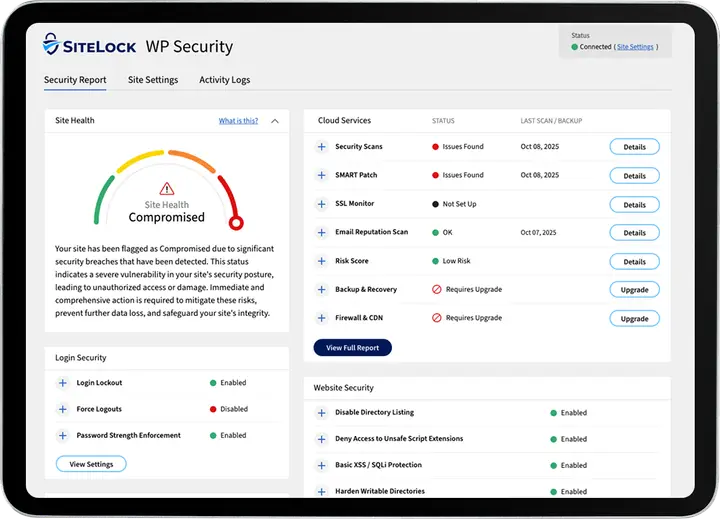
Task: Collapse the Site Health panel chevron
Action: pyautogui.click(x=275, y=121)
